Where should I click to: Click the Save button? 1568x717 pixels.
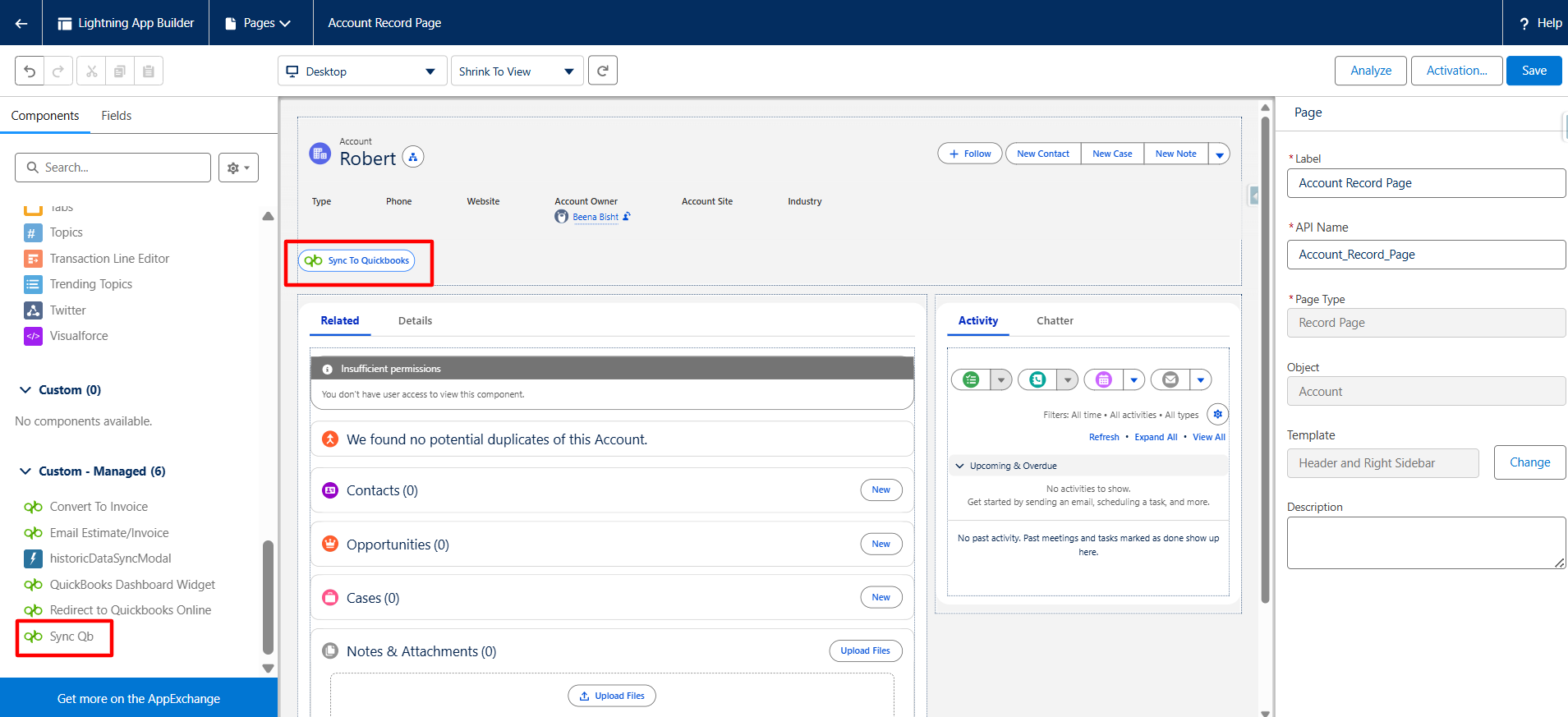coord(1534,71)
